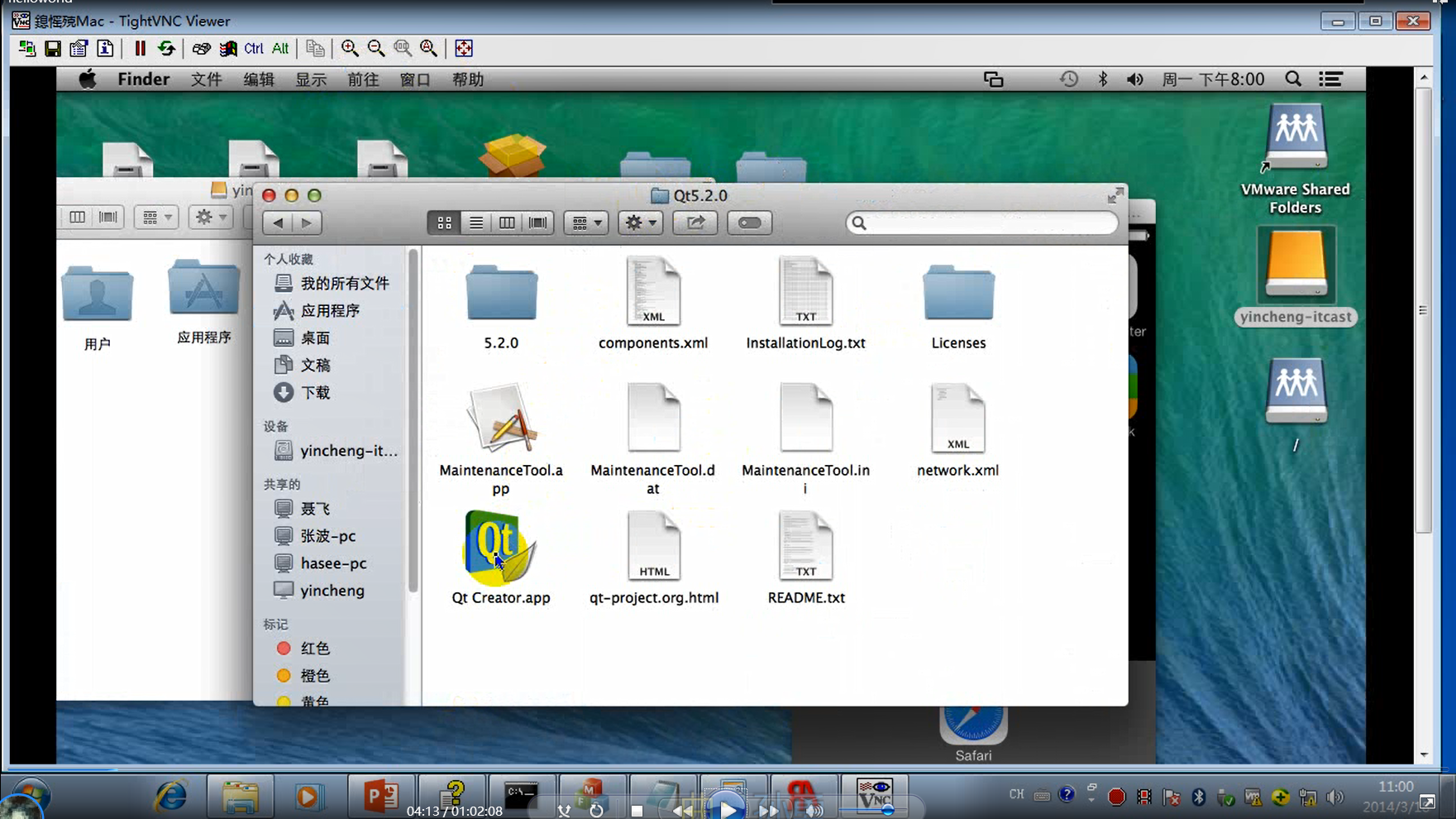Screen dimensions: 1456x819
Task: Click the Finder search field
Action: click(982, 223)
